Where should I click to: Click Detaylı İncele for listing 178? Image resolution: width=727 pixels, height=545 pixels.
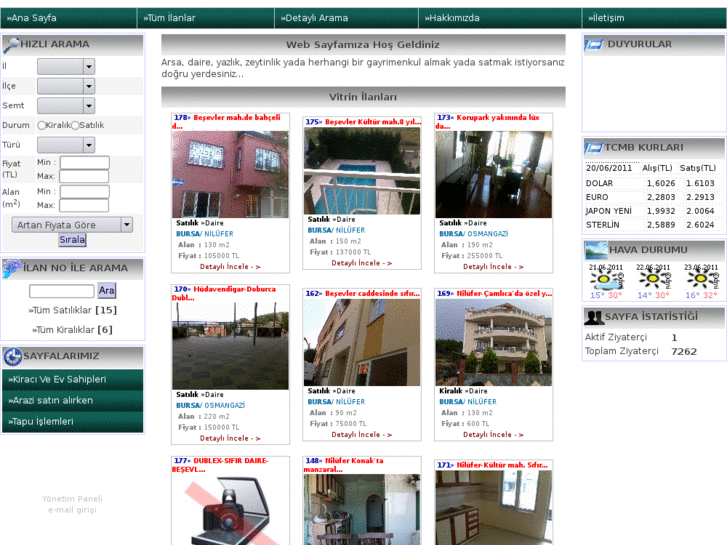(230, 267)
